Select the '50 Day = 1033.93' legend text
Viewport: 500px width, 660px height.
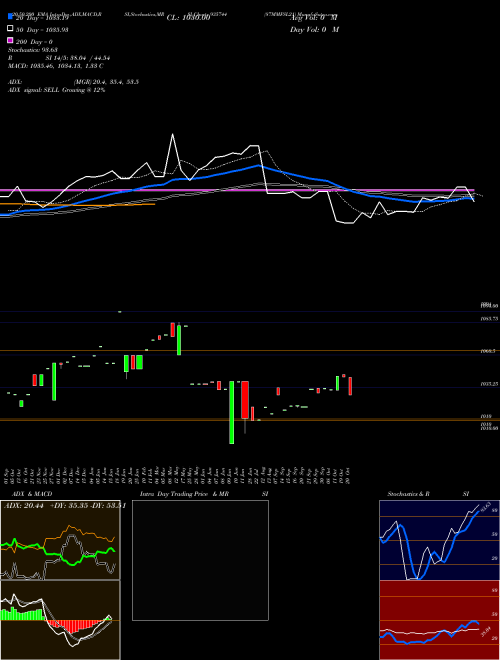(42, 29)
